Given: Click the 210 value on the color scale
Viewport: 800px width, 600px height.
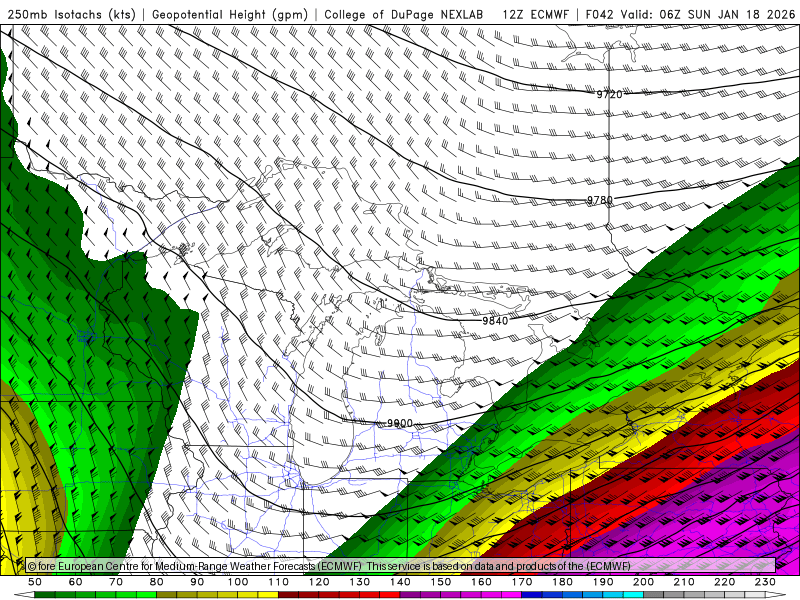Looking at the screenshot, I should click(684, 582).
